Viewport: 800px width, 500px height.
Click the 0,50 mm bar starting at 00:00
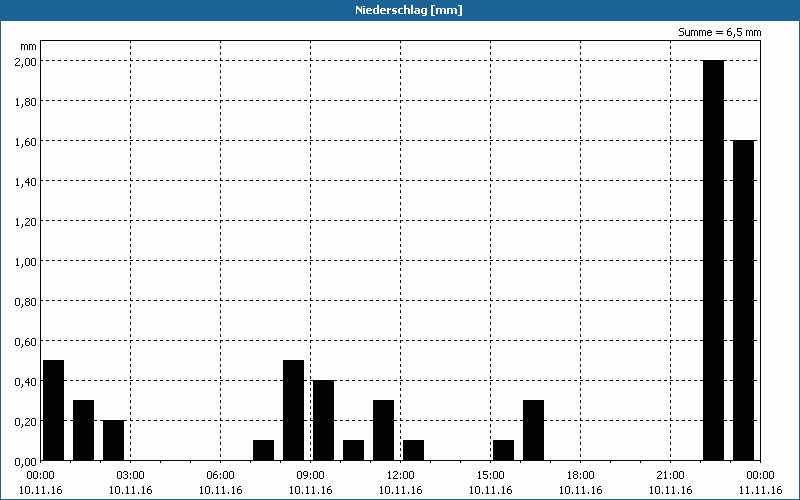tap(54, 410)
